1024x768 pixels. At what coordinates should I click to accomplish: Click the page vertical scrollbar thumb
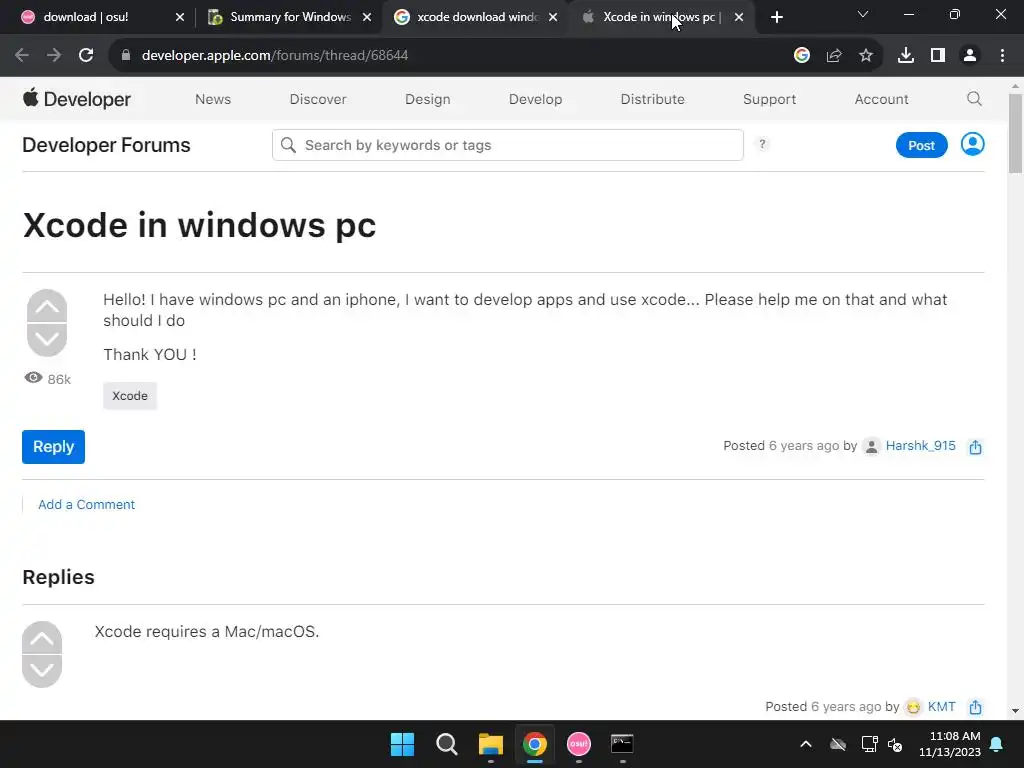pyautogui.click(x=1015, y=133)
